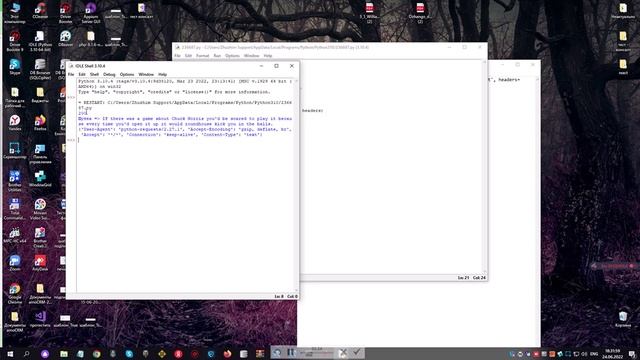Open the Help menu in IDLE Shell

tap(162, 74)
